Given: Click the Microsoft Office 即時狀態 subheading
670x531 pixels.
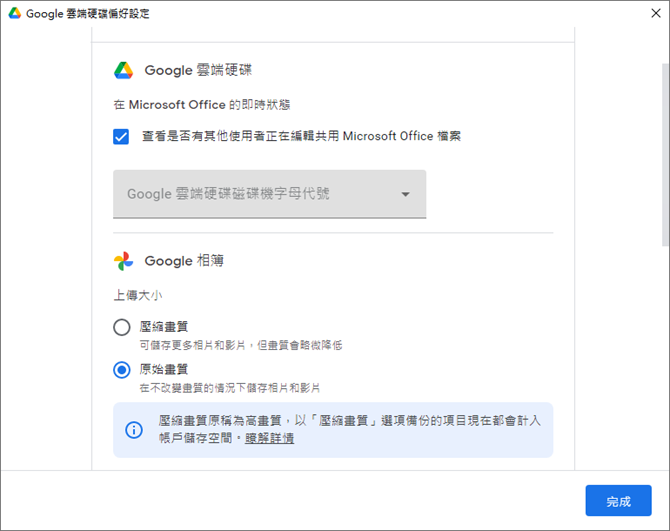Looking at the screenshot, I should point(202,105).
